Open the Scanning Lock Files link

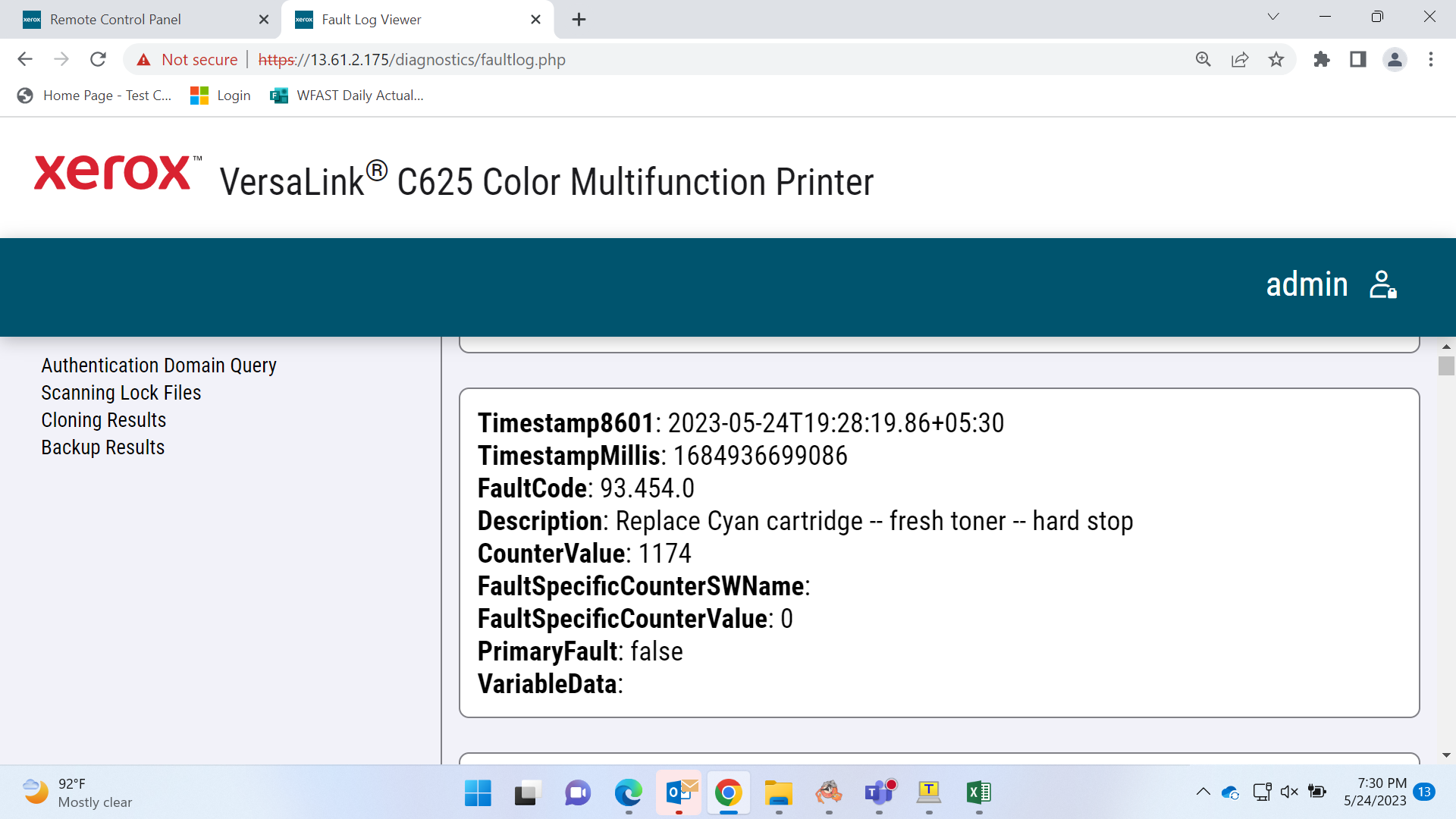click(x=121, y=393)
